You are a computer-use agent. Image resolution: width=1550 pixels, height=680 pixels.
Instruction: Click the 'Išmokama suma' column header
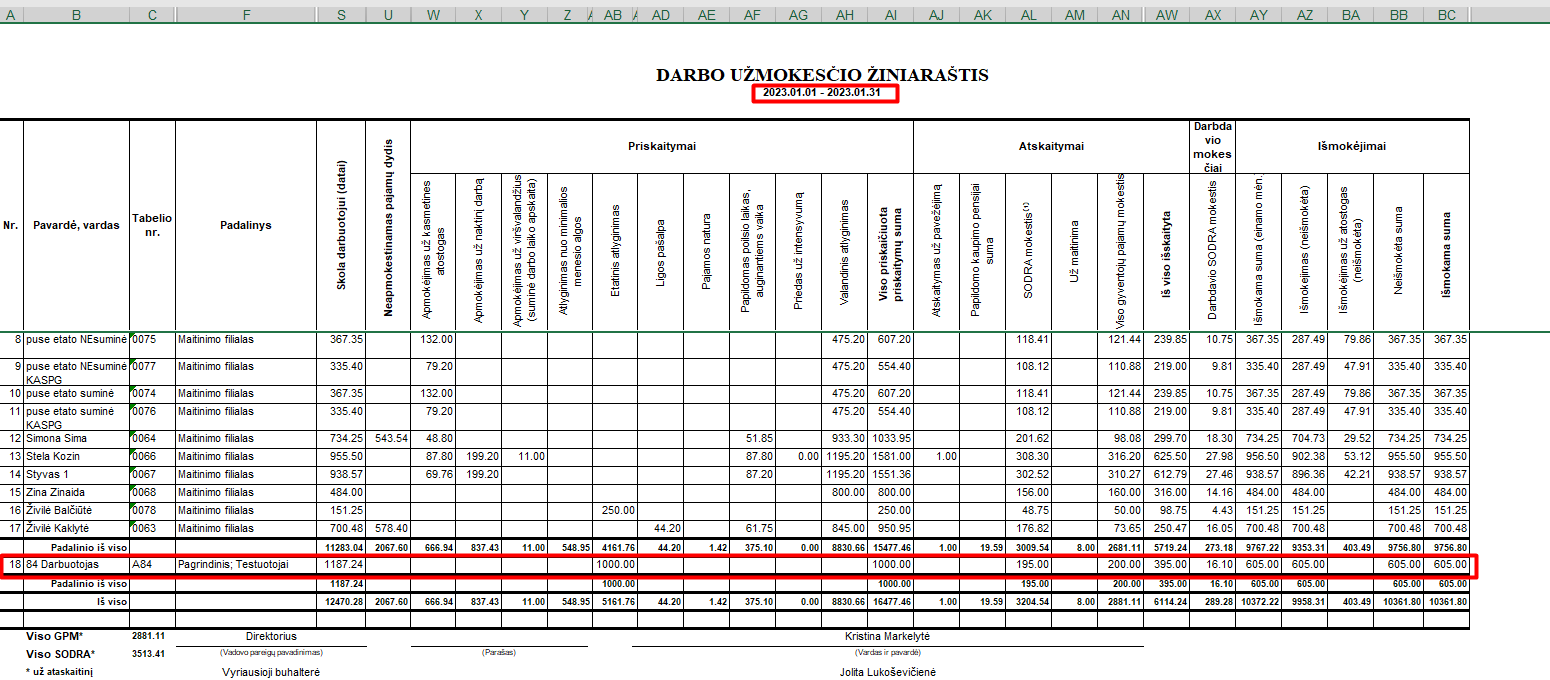click(x=1446, y=251)
